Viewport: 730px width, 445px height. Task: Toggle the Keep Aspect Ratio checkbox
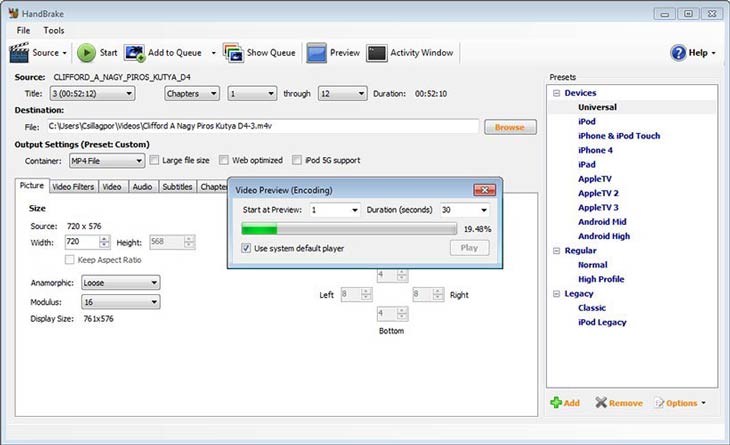click(x=69, y=260)
